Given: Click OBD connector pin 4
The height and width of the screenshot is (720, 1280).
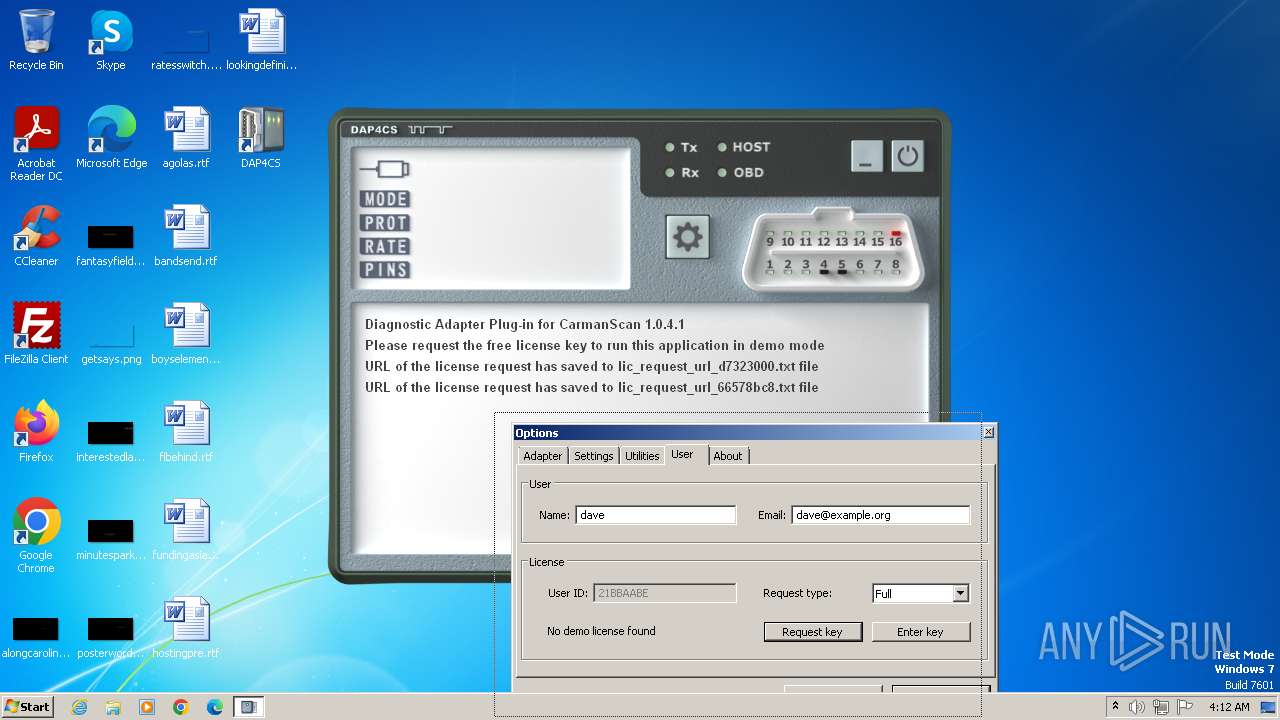Looking at the screenshot, I should 824,266.
